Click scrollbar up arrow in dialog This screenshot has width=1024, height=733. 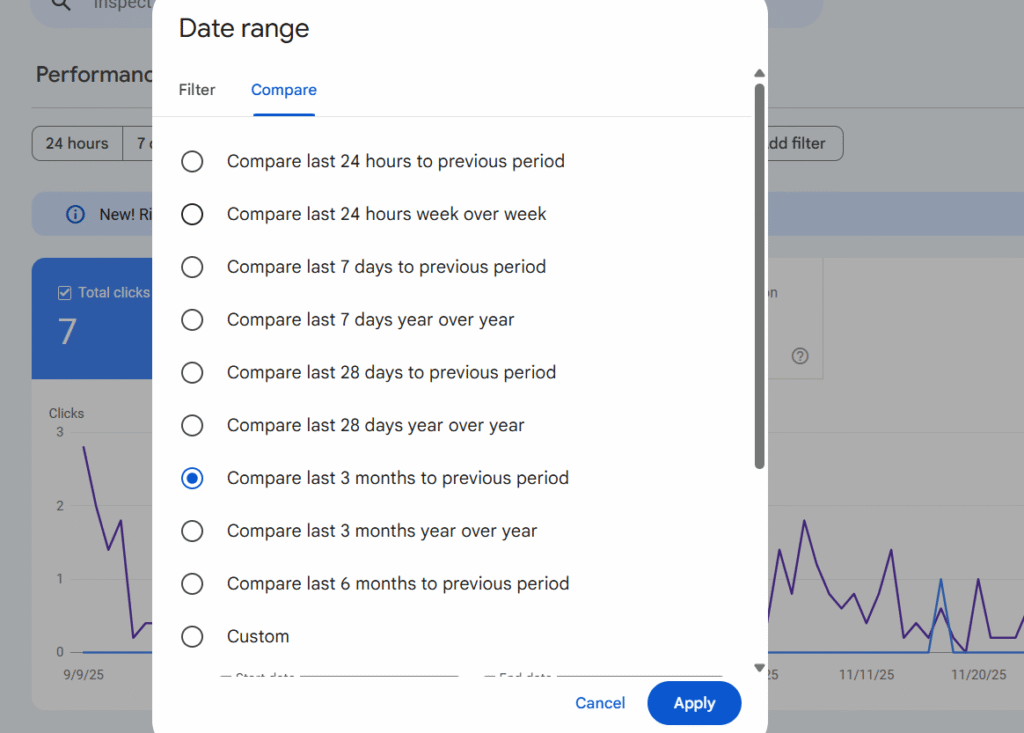click(759, 73)
